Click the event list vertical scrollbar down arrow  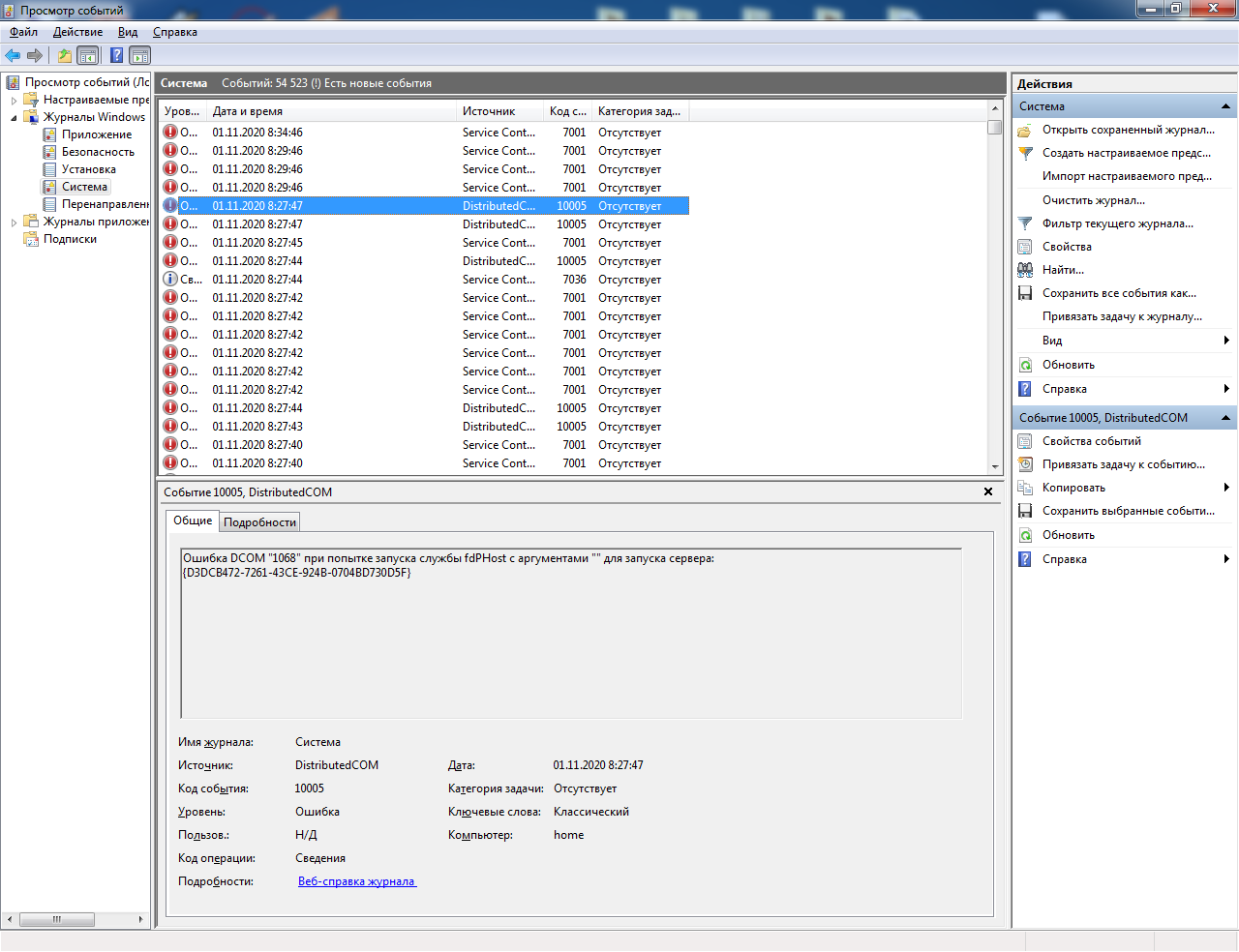995,466
